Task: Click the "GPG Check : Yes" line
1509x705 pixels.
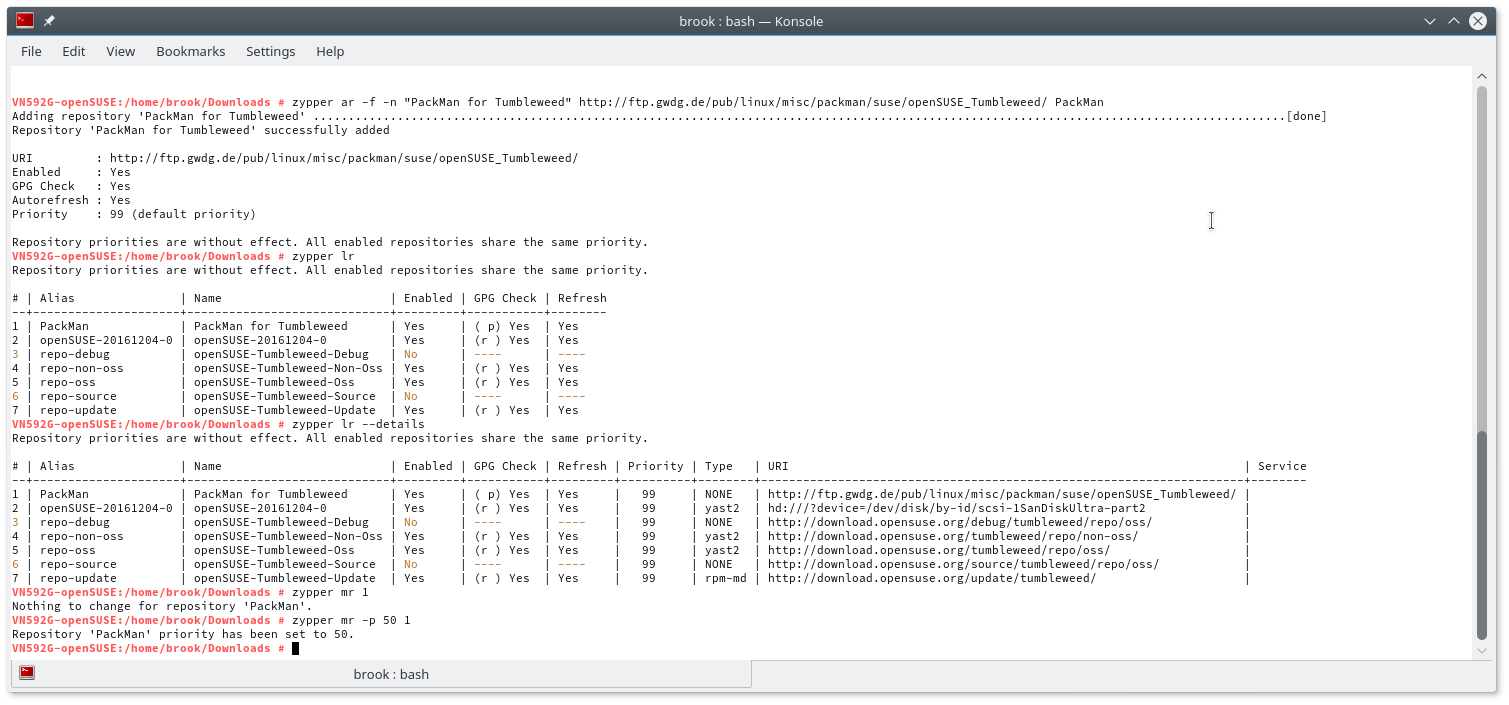Action: pos(71,186)
